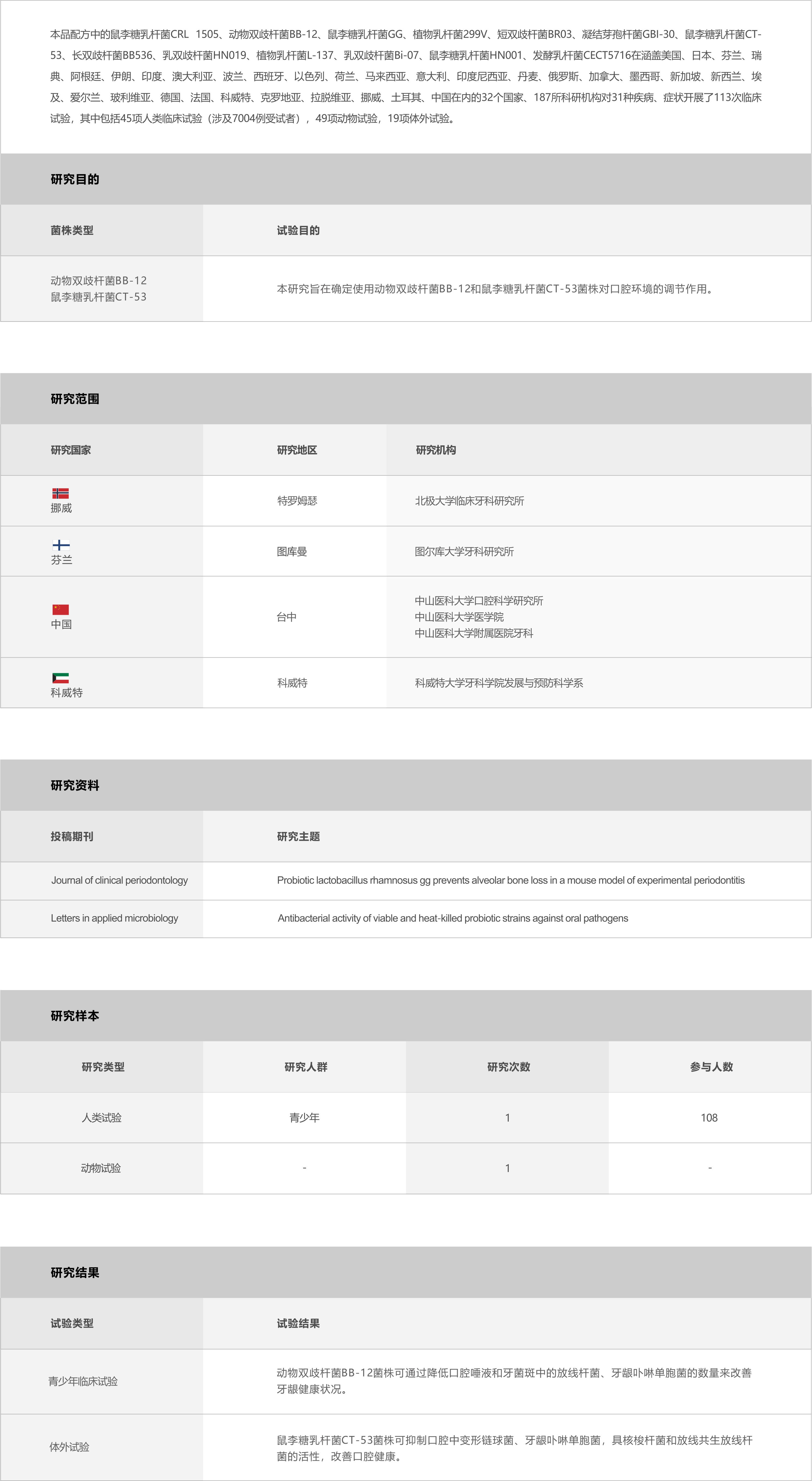812x1481 pixels.
Task: Click 图尔库大学牙科研究所 institution
Action: click(464, 551)
